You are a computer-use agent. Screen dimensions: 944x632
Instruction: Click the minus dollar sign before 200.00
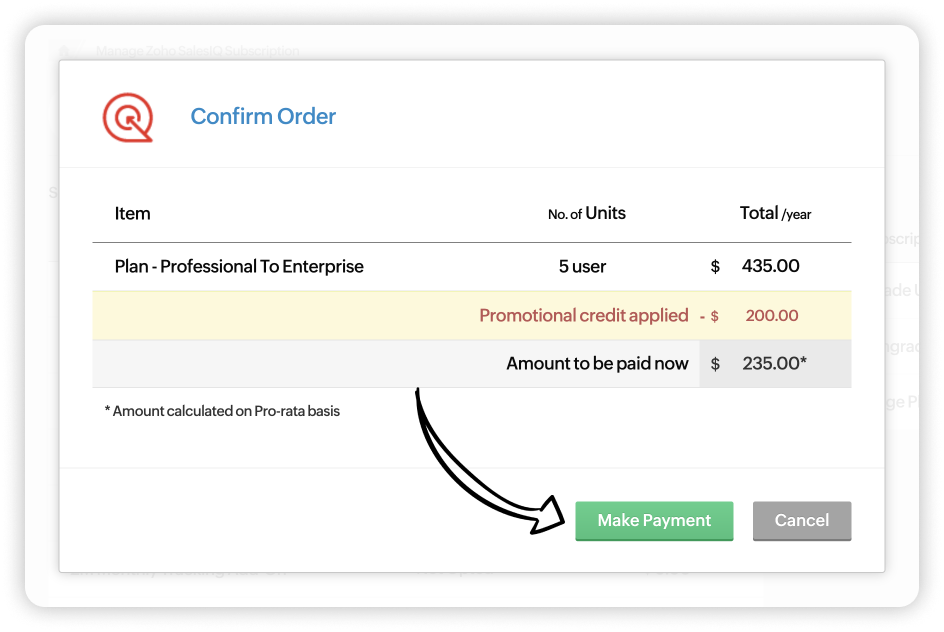(x=709, y=316)
